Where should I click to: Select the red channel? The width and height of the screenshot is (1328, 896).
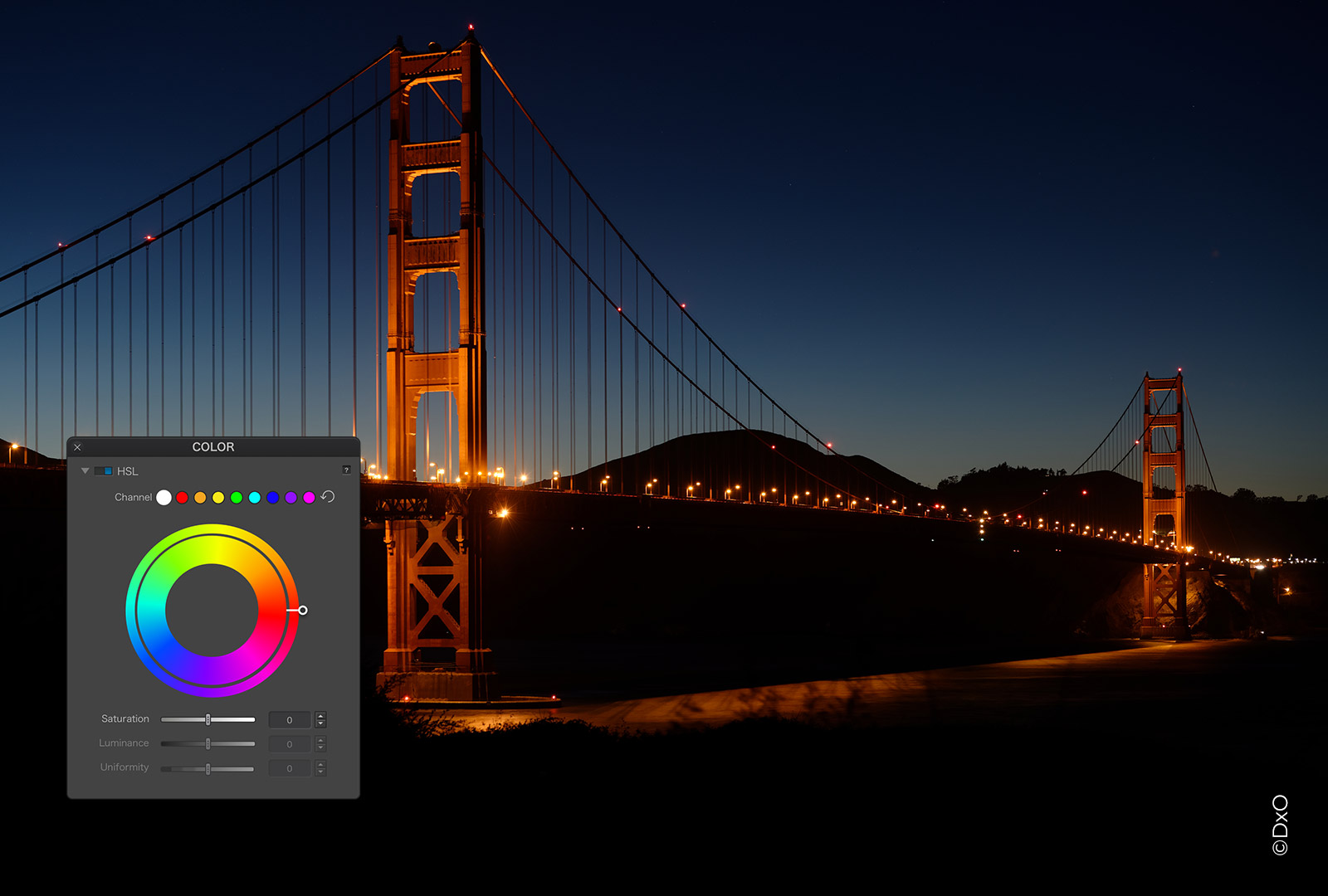182,497
